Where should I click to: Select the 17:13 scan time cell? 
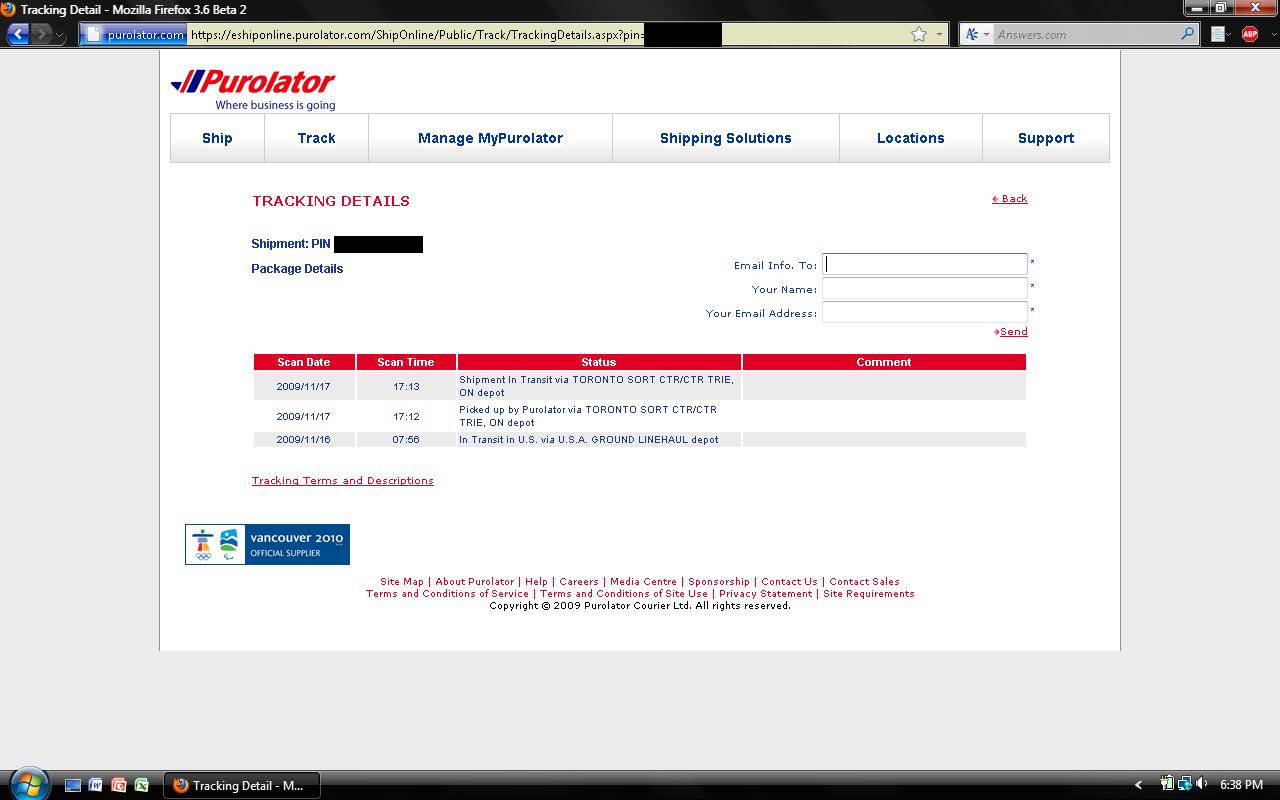pos(406,386)
